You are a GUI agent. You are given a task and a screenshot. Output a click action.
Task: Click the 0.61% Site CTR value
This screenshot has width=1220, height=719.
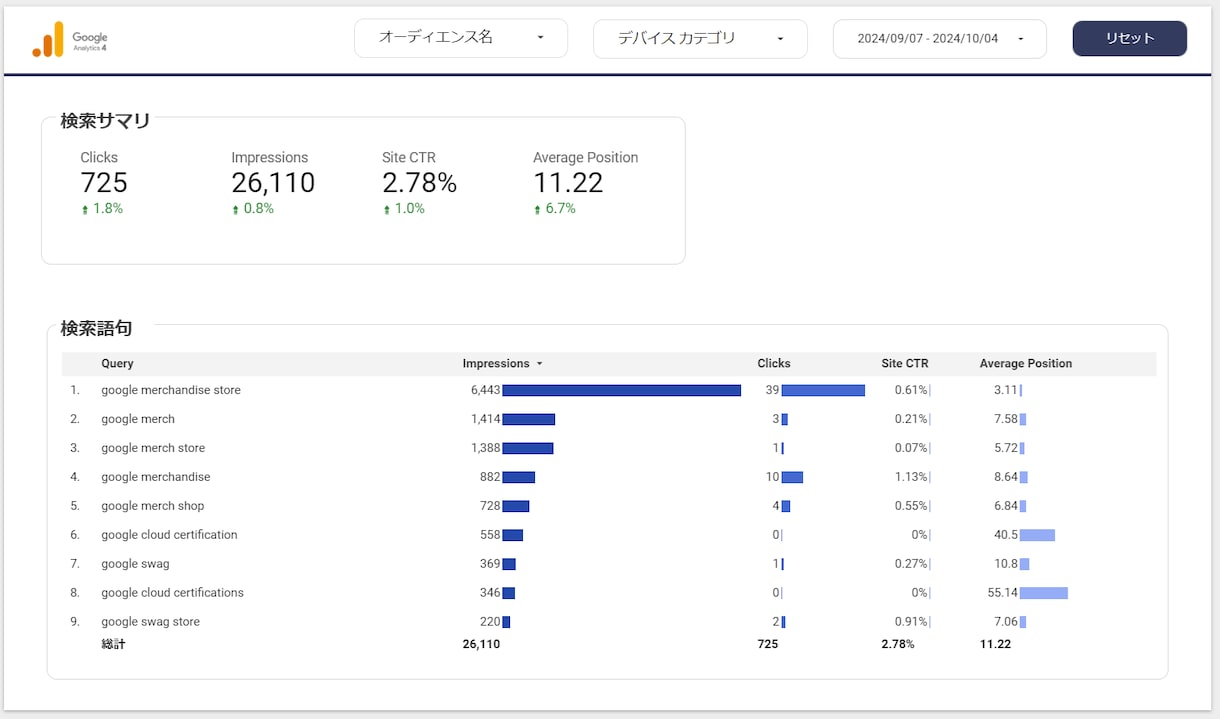[x=911, y=390]
